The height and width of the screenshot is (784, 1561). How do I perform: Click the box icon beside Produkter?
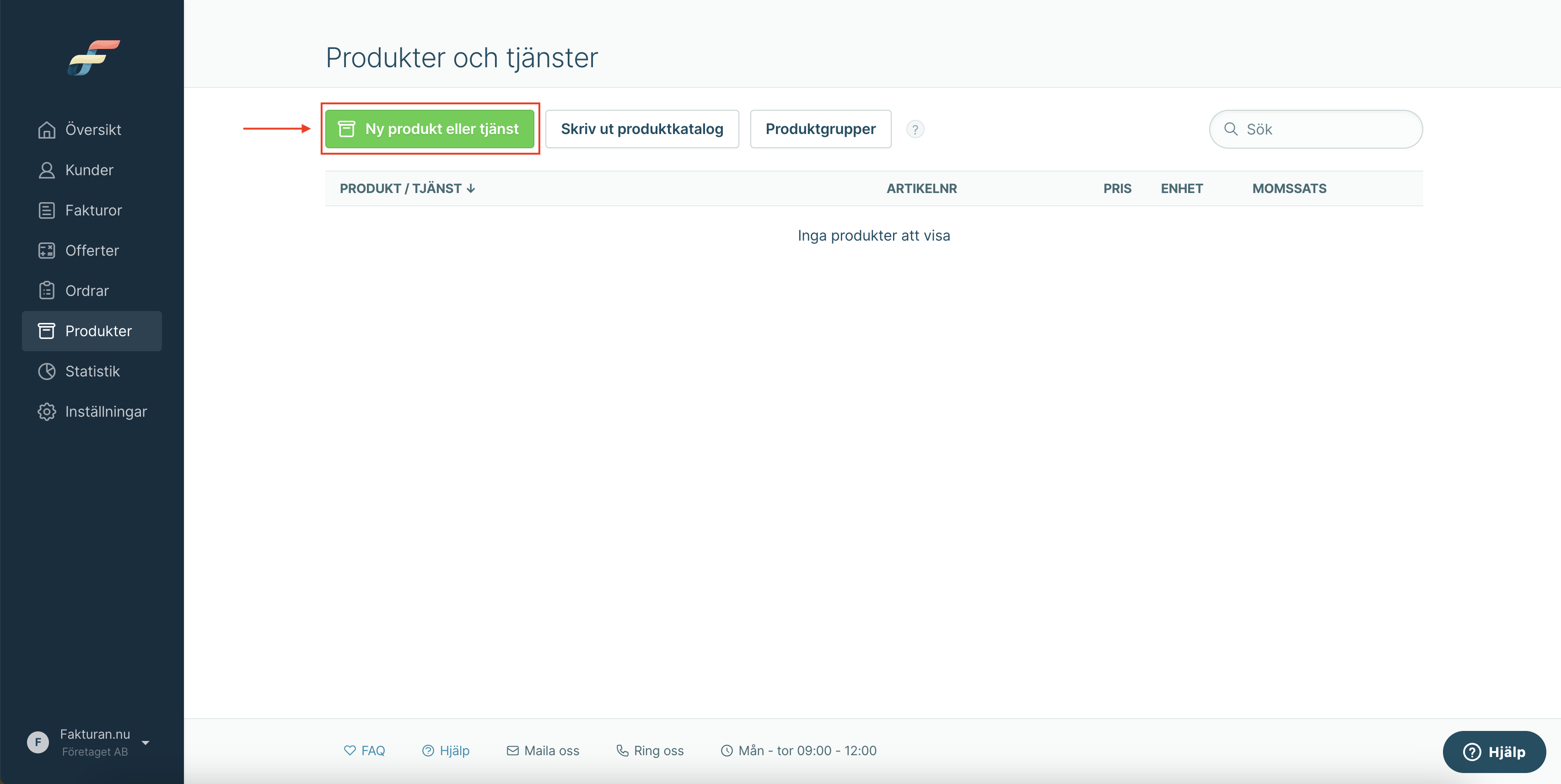point(47,331)
